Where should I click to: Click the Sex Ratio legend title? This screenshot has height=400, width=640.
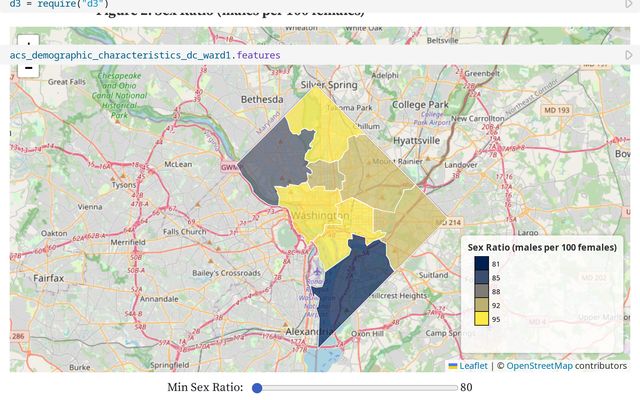(x=541, y=246)
